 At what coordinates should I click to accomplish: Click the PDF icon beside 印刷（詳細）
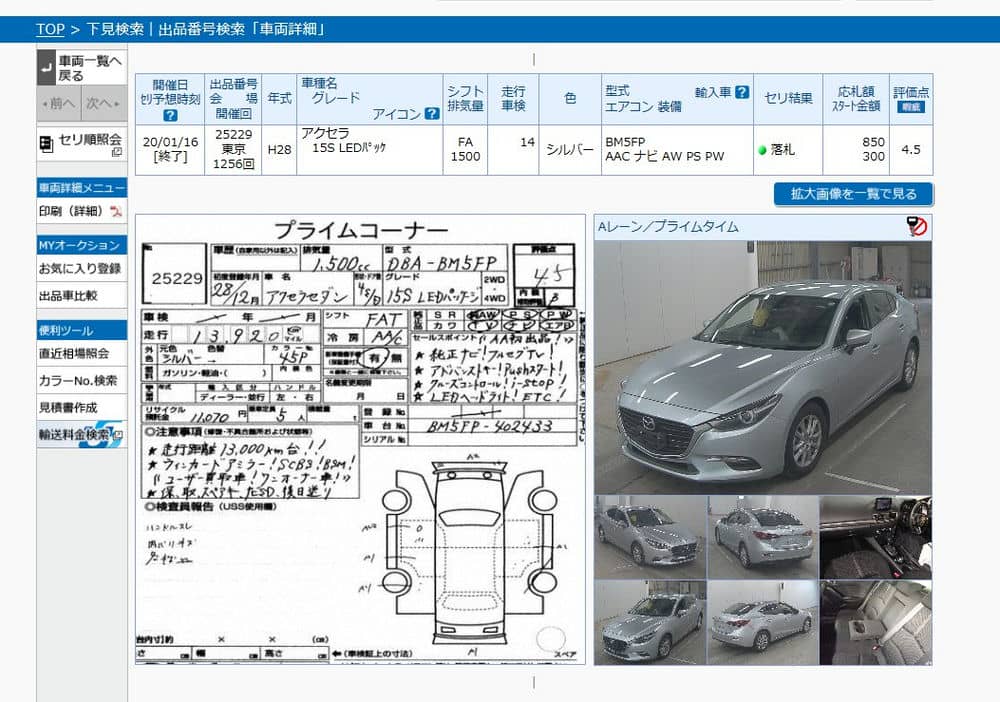click(x=116, y=211)
